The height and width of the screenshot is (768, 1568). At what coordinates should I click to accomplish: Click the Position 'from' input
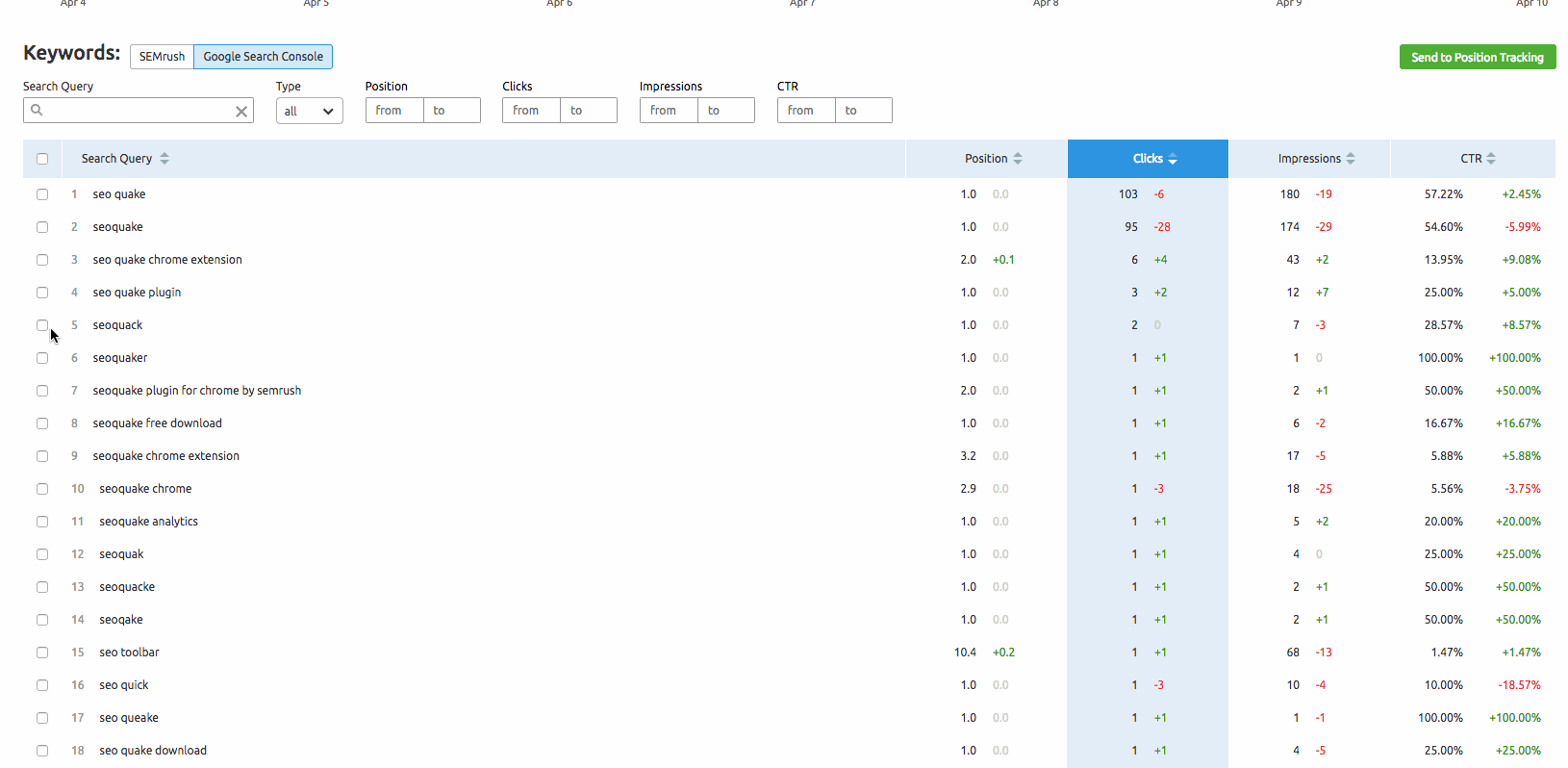click(x=394, y=111)
